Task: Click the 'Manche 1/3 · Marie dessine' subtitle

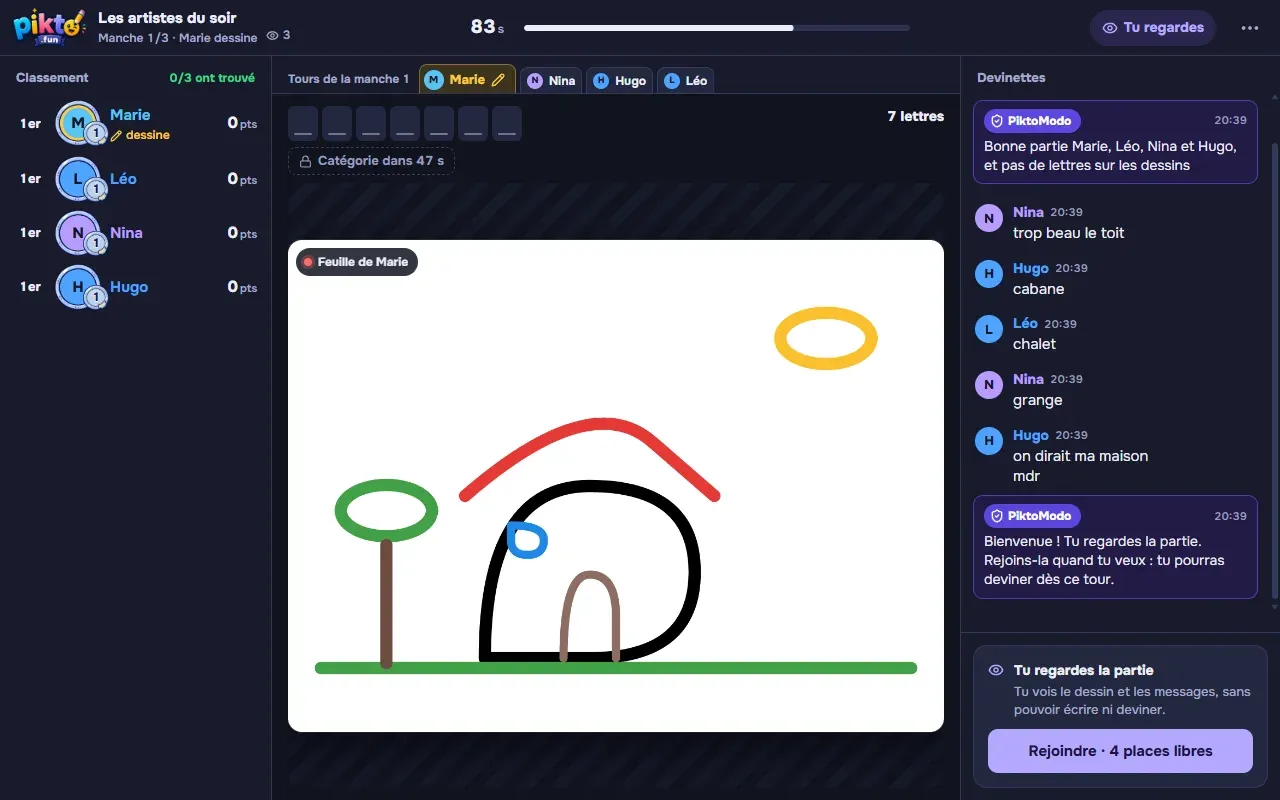Action: pyautogui.click(x=178, y=37)
